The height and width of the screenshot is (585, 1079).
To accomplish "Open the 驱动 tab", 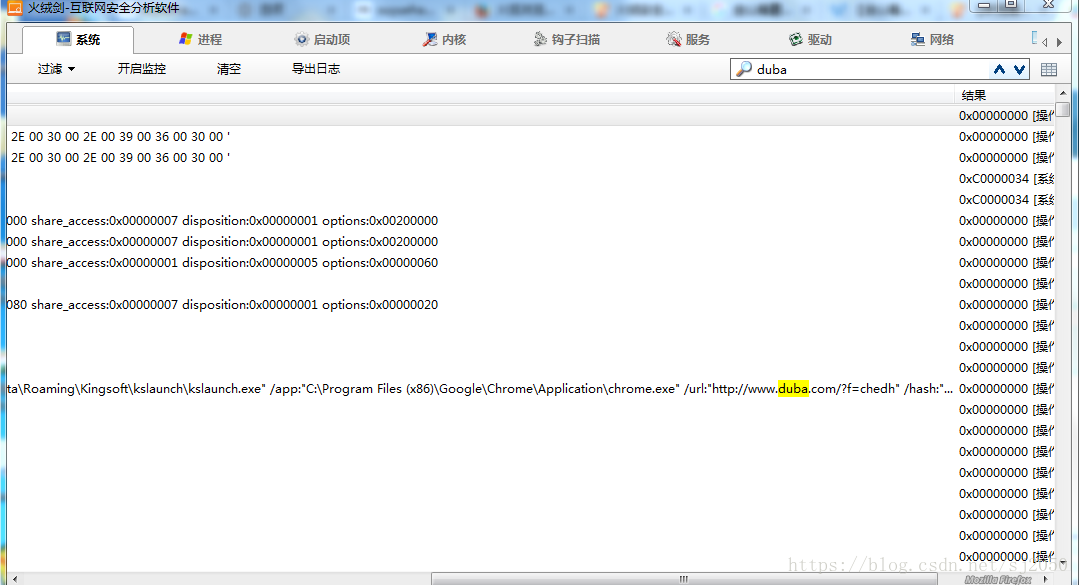I will [810, 39].
